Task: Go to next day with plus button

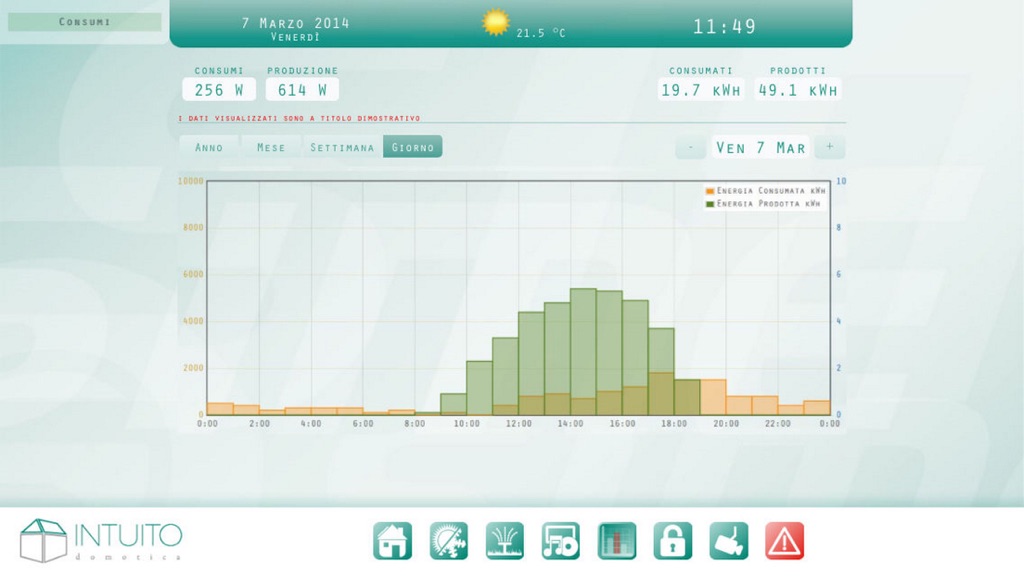Action: 829,147
